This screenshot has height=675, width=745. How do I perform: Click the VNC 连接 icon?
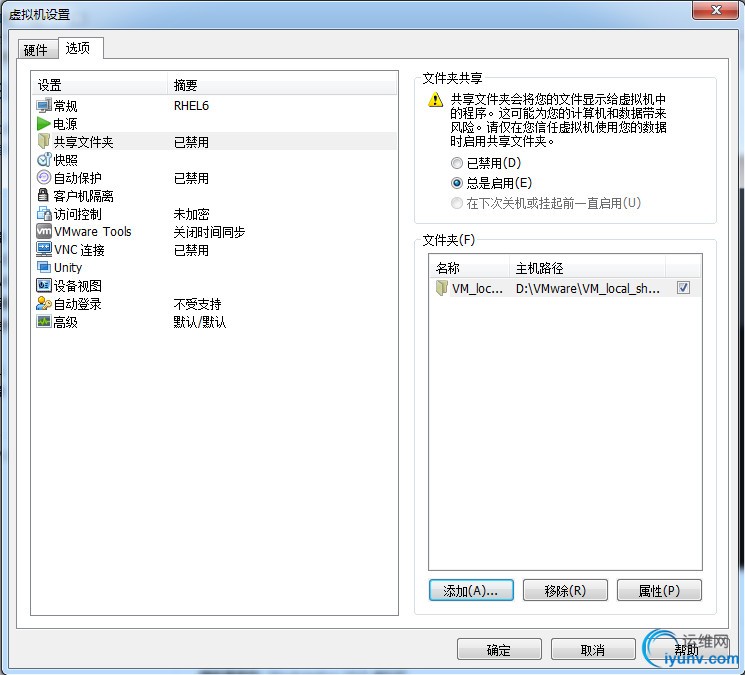[44, 249]
